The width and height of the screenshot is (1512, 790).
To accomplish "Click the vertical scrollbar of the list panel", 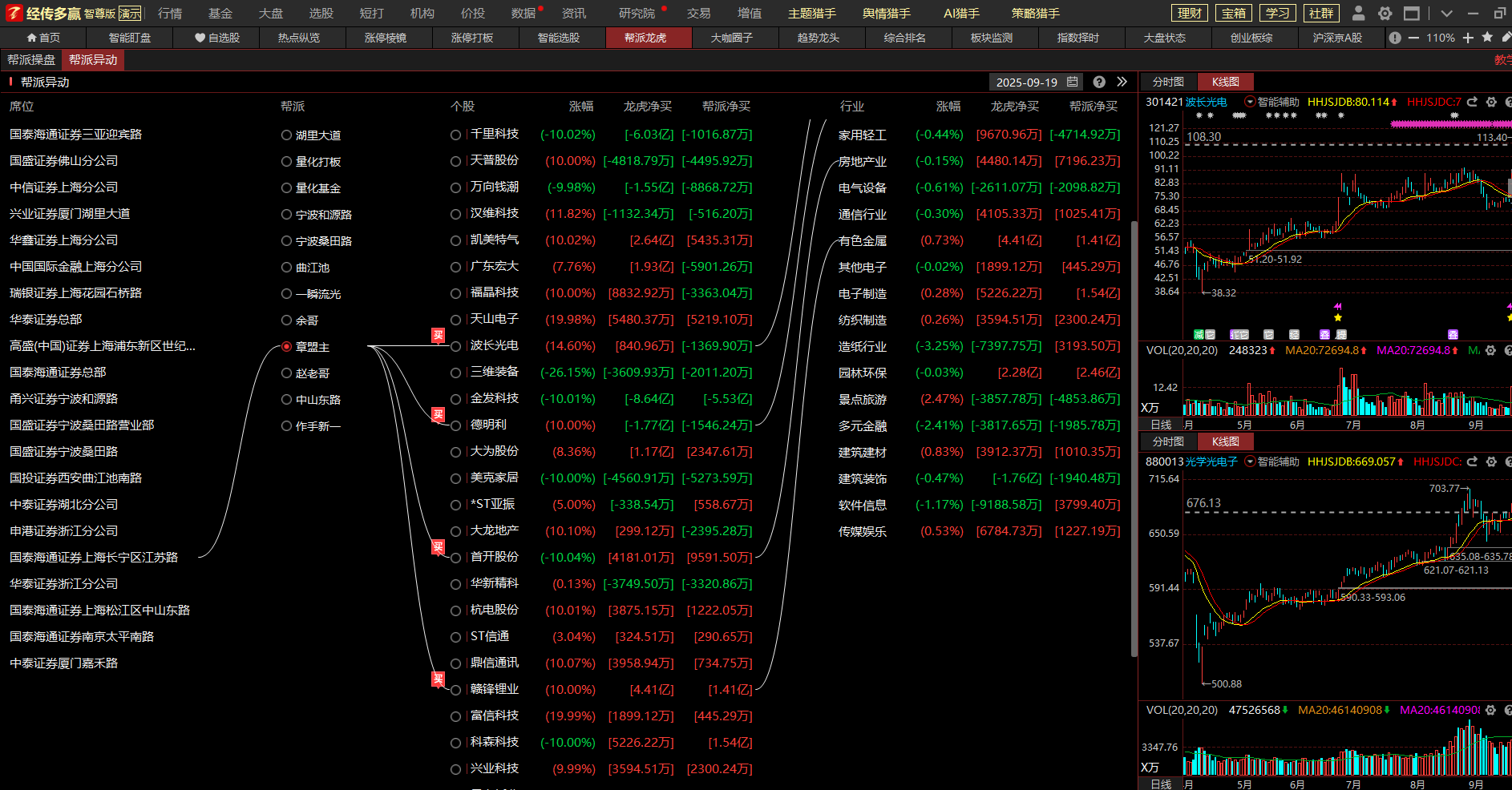I will tap(1134, 439).
